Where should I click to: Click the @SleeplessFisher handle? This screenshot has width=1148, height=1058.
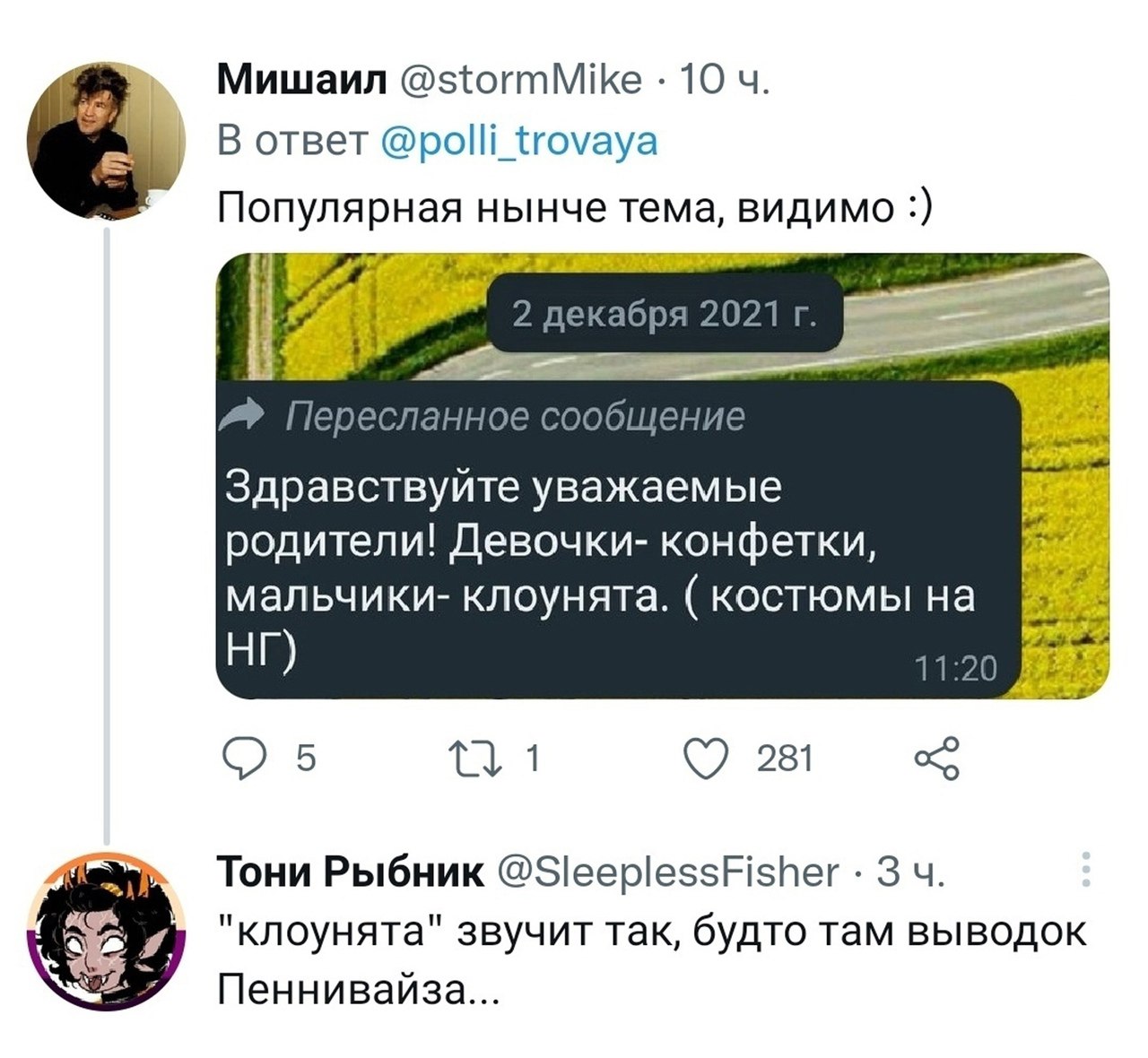[666, 872]
